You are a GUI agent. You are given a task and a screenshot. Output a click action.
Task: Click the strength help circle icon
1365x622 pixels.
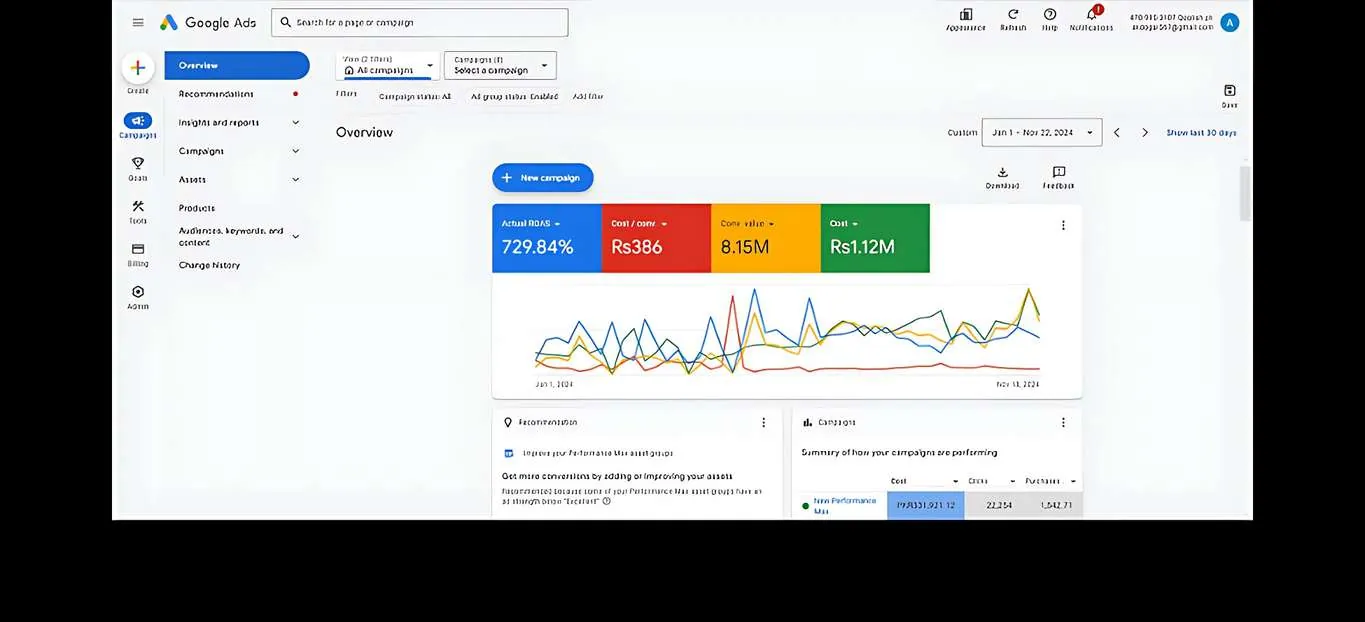pos(607,501)
